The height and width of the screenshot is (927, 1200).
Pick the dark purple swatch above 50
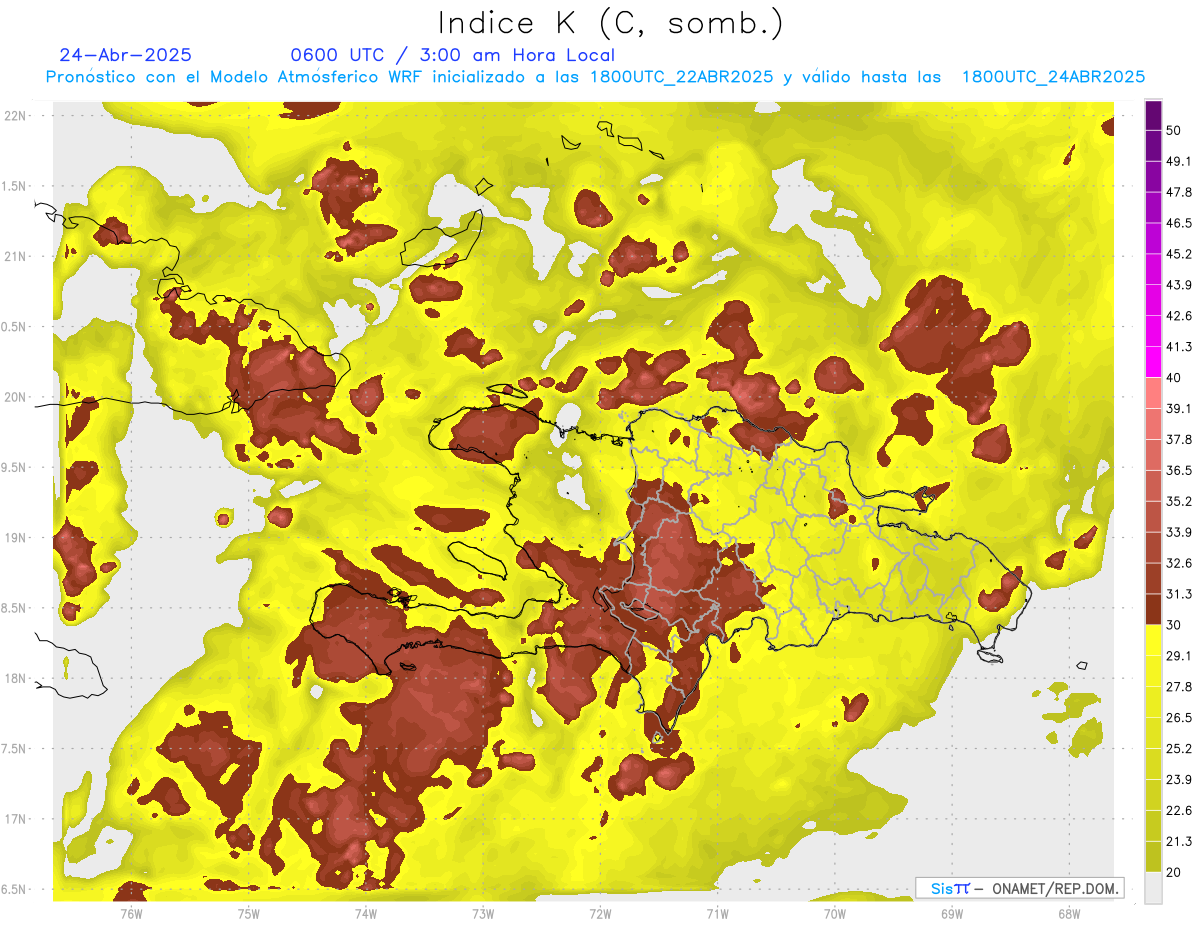point(1154,115)
